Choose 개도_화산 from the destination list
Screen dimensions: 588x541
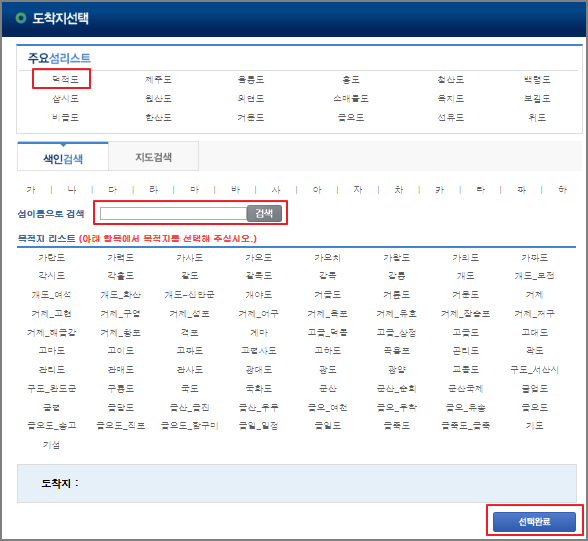tap(121, 295)
